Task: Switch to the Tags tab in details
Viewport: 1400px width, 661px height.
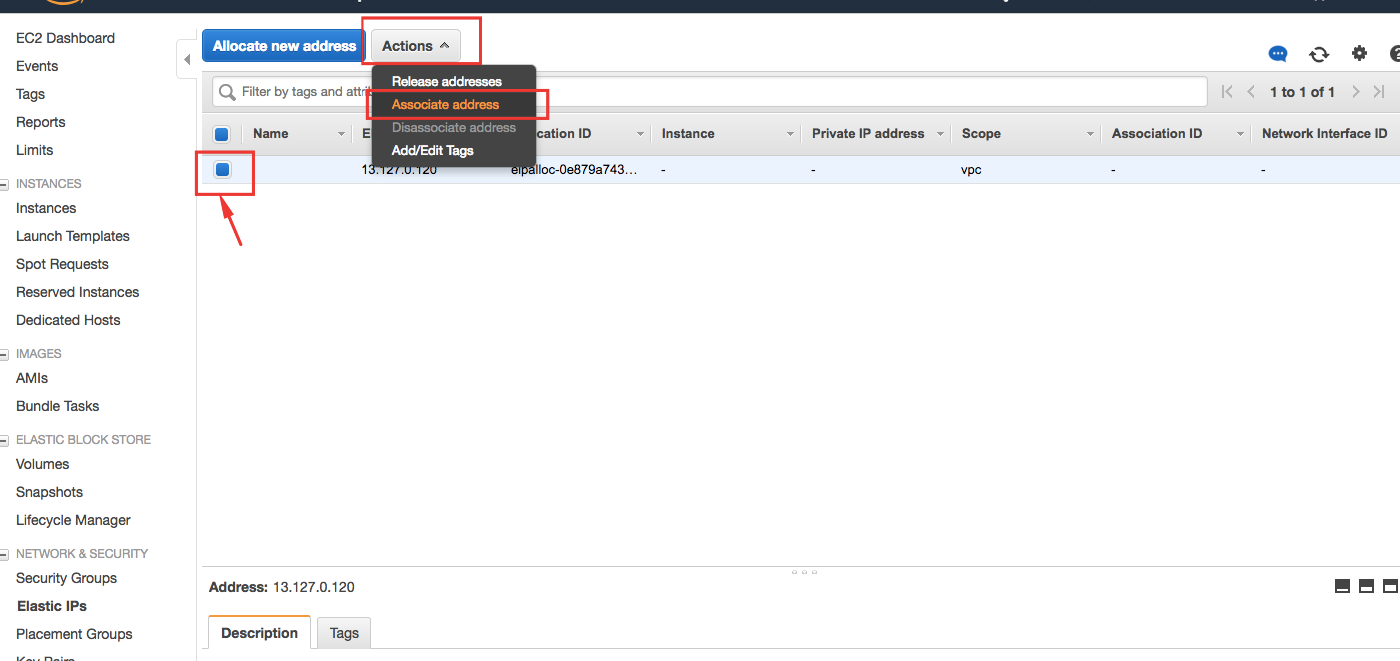Action: tap(344, 633)
